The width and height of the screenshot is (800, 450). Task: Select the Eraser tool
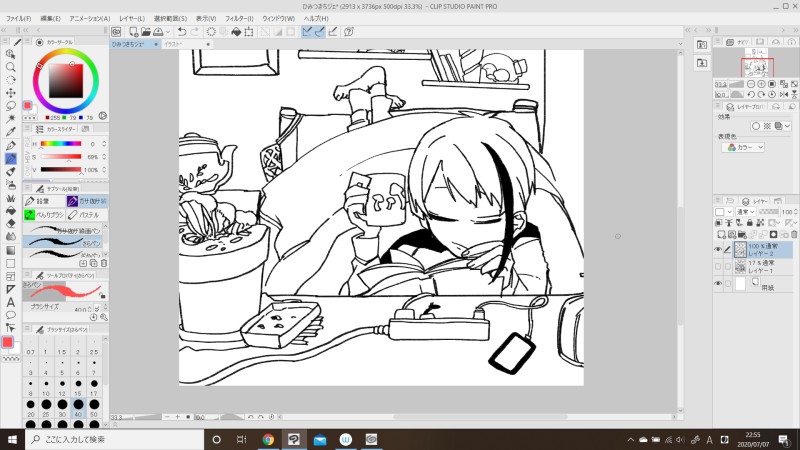[x=11, y=223]
